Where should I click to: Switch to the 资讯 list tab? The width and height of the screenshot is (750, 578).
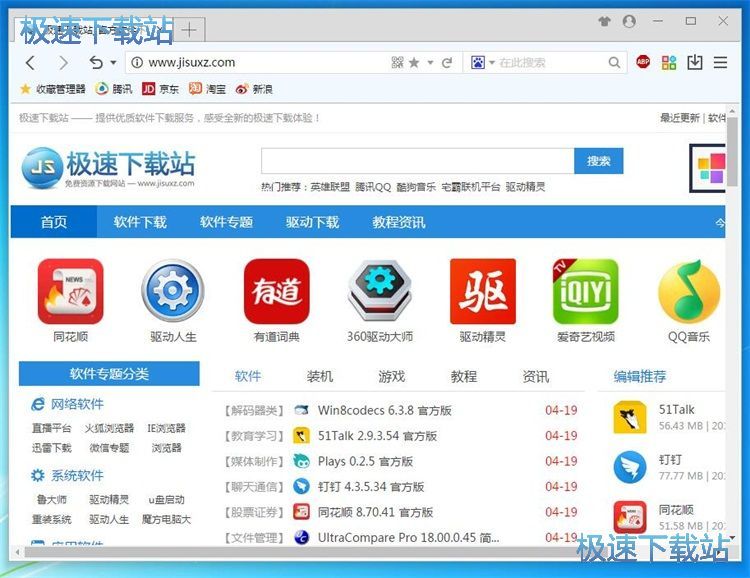coord(535,377)
